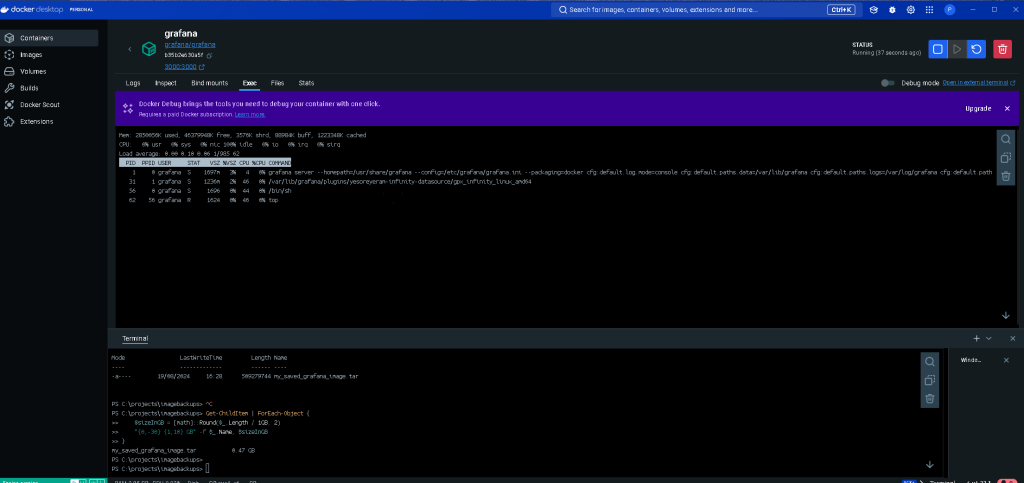Click the user profile avatar P
The height and width of the screenshot is (483, 1024).
(x=950, y=10)
